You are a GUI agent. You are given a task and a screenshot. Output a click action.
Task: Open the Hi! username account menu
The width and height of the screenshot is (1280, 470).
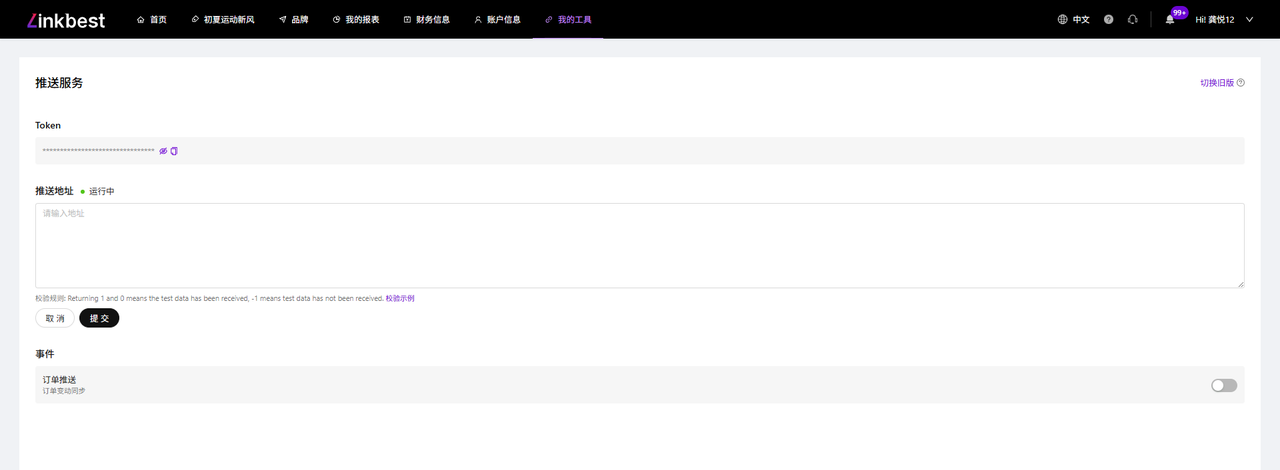1215,19
